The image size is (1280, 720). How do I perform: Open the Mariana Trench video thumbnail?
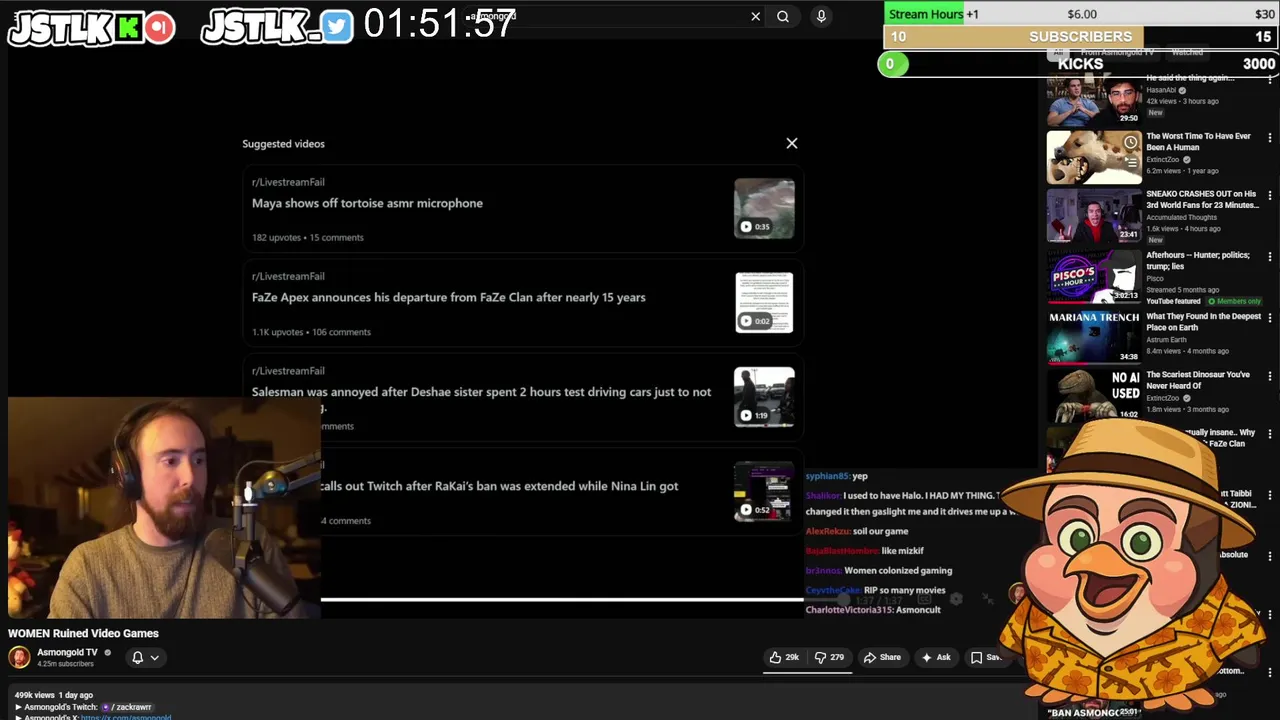click(x=1094, y=336)
